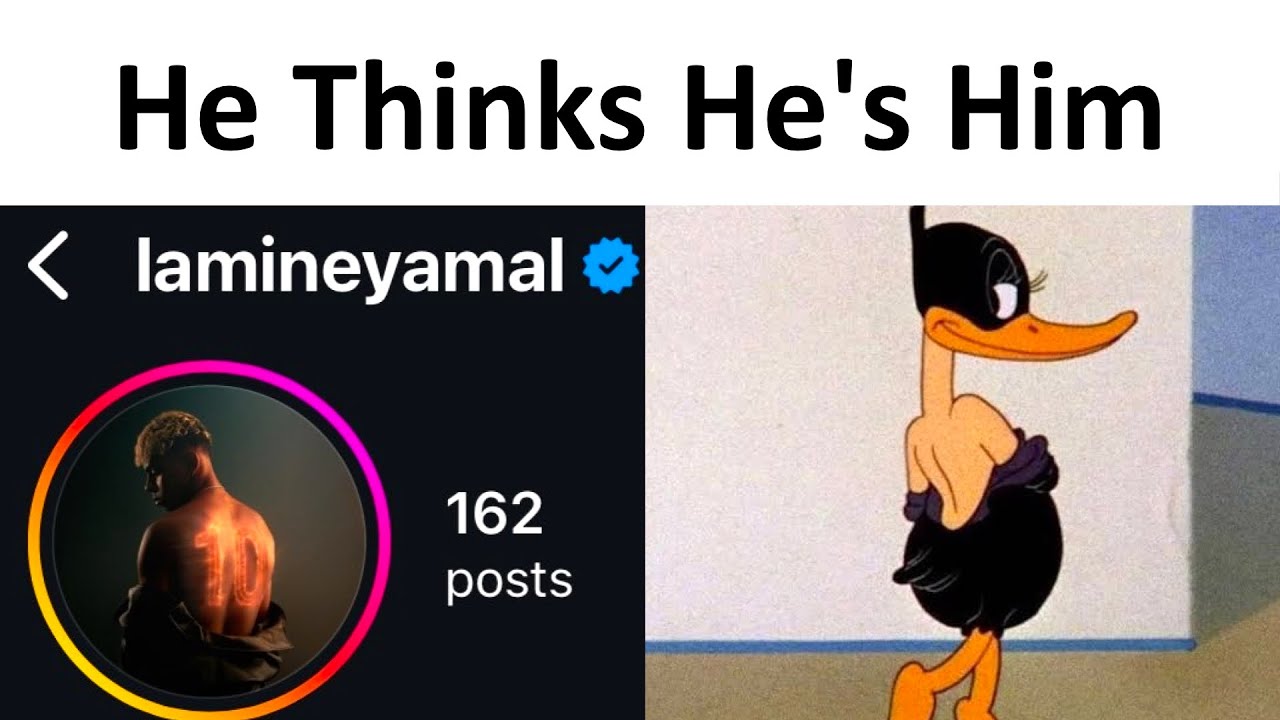
Task: Click the tan floor in cartoon panel
Action: pyautogui.click(x=1100, y=690)
